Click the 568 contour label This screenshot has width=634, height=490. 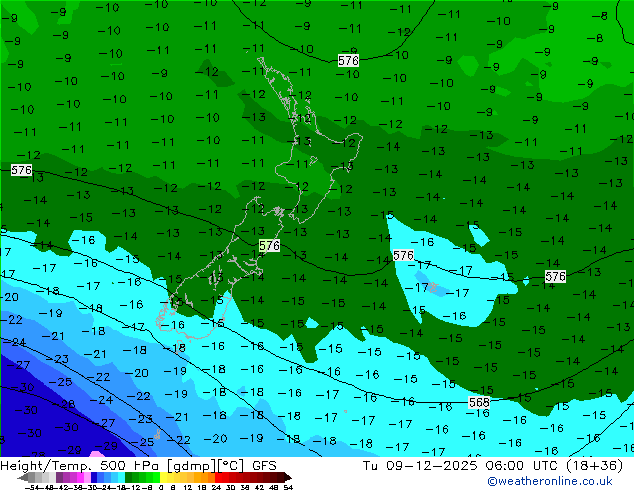tap(479, 402)
